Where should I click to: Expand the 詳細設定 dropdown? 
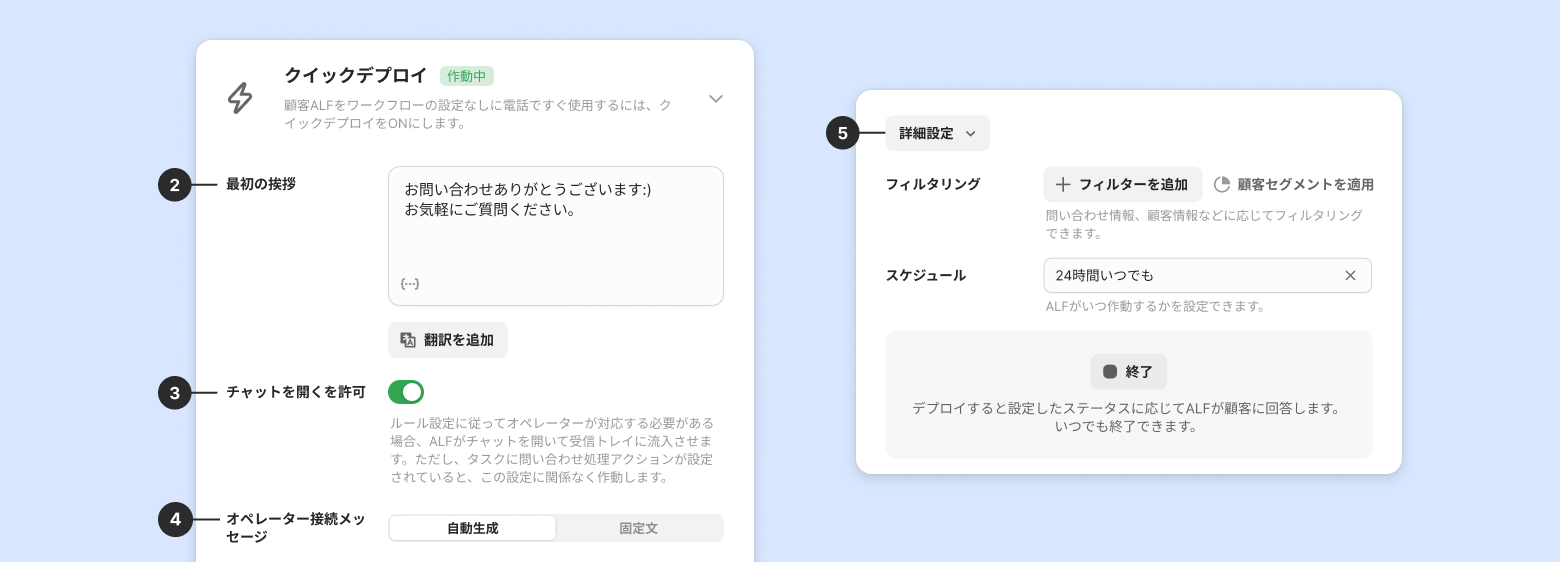tap(937, 133)
